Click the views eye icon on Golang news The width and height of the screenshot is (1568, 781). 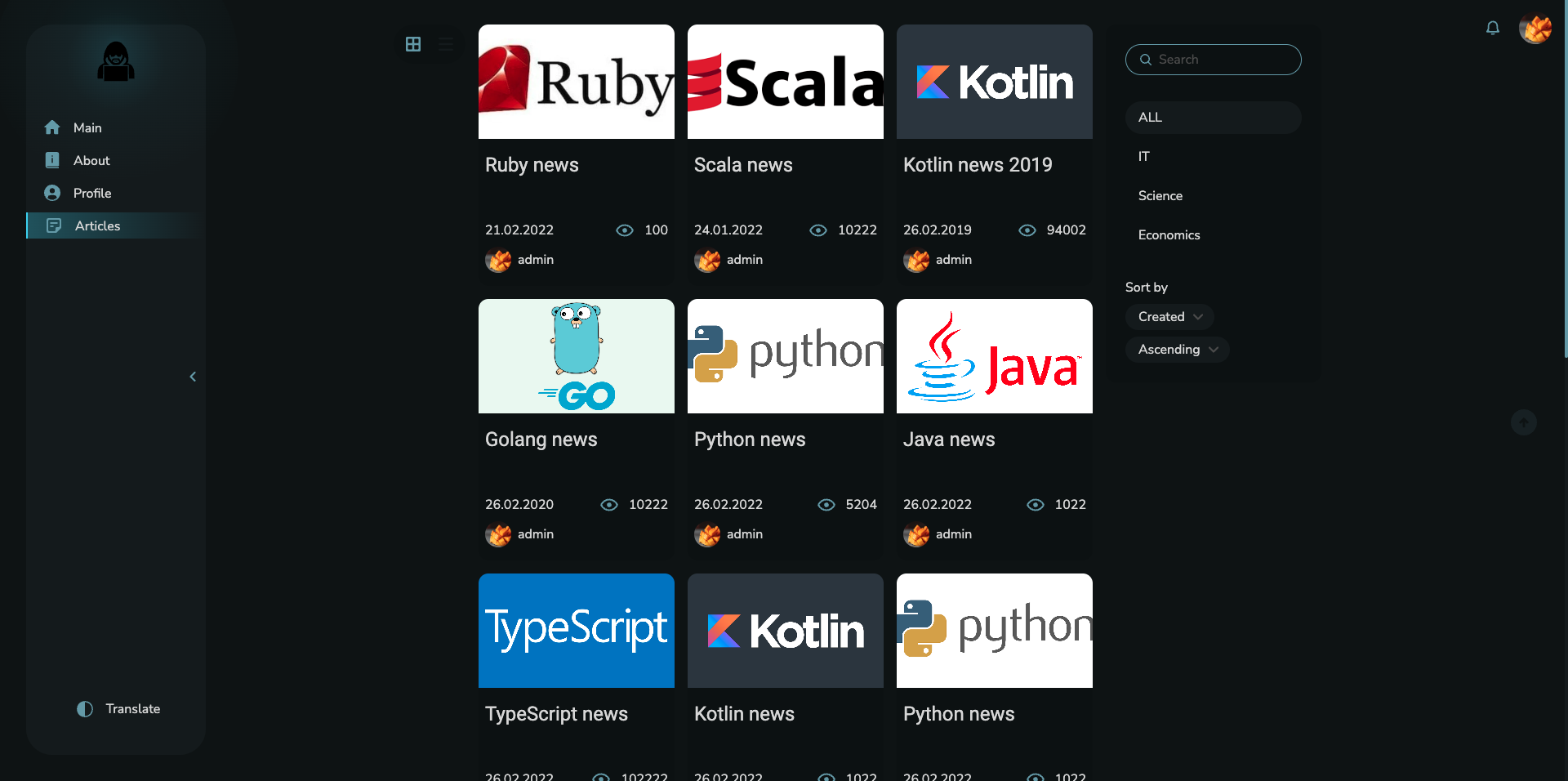609,505
